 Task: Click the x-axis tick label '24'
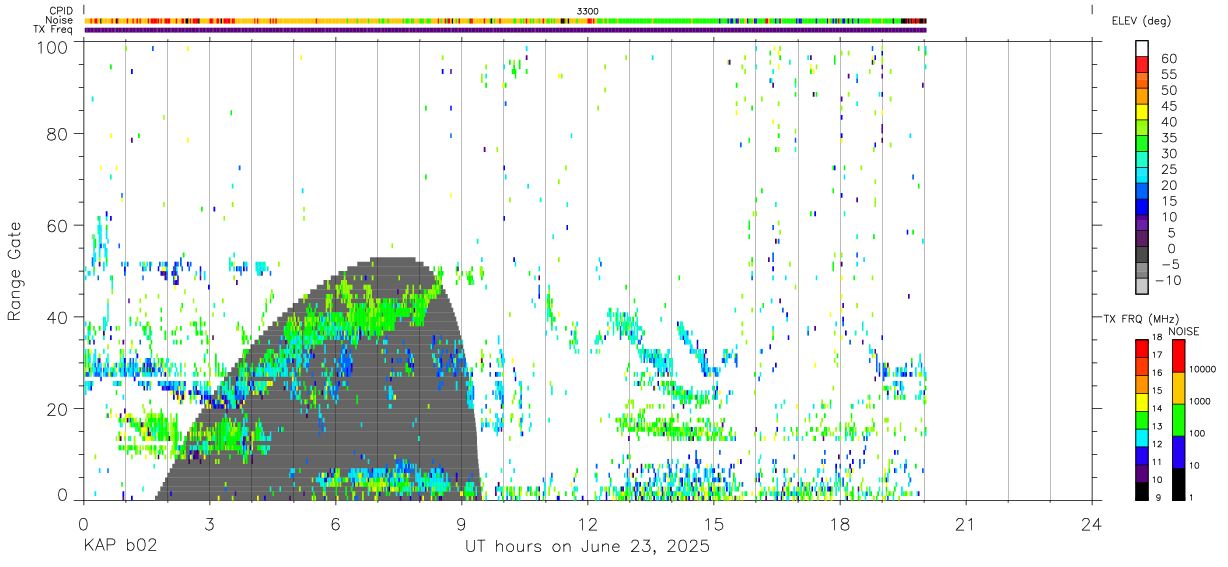point(1092,523)
